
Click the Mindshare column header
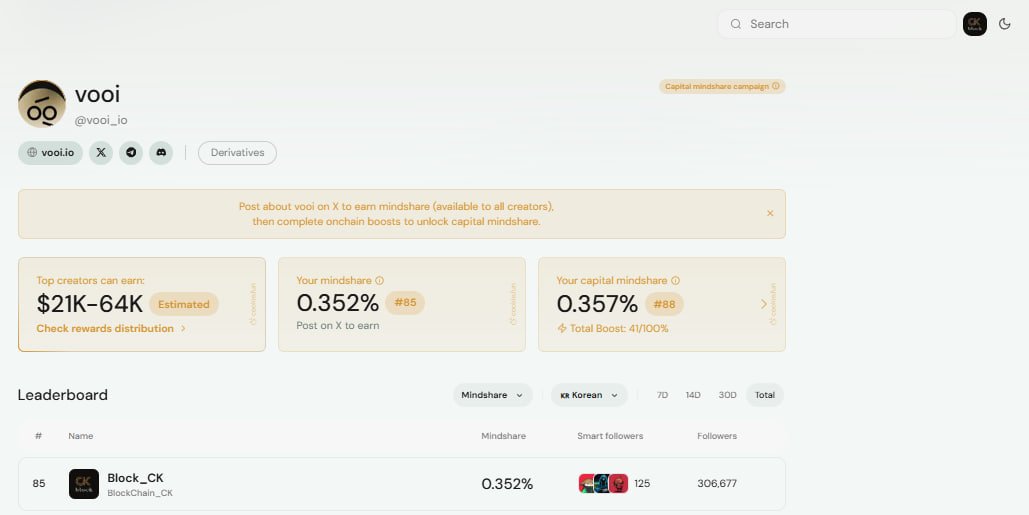pos(503,436)
